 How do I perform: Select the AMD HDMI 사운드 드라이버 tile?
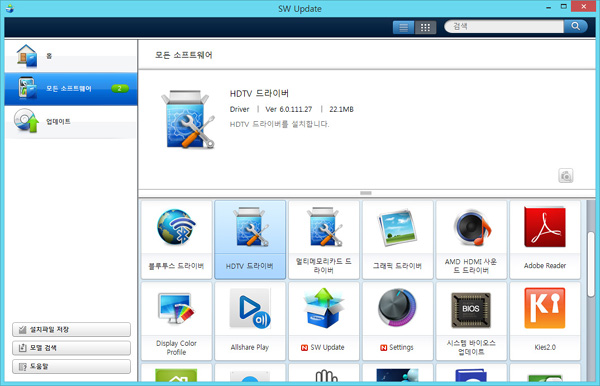click(471, 239)
